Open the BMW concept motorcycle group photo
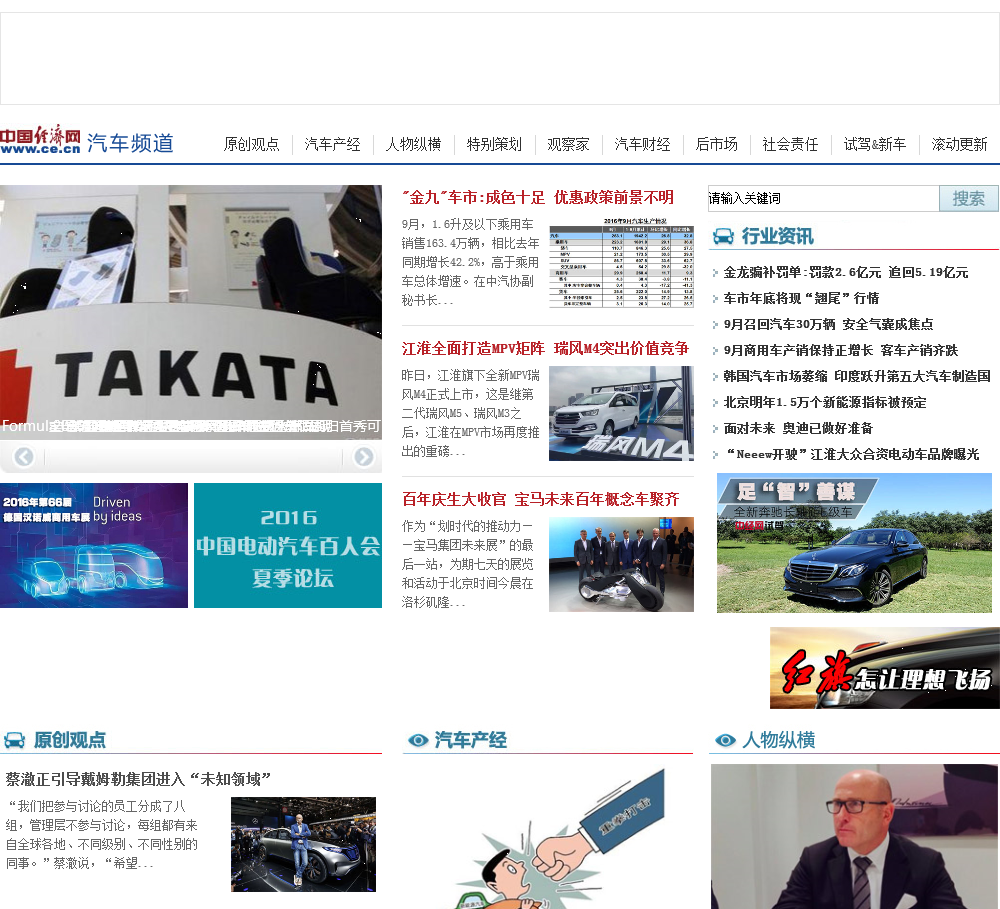Screen dimensions: 1000x909 [x=621, y=565]
